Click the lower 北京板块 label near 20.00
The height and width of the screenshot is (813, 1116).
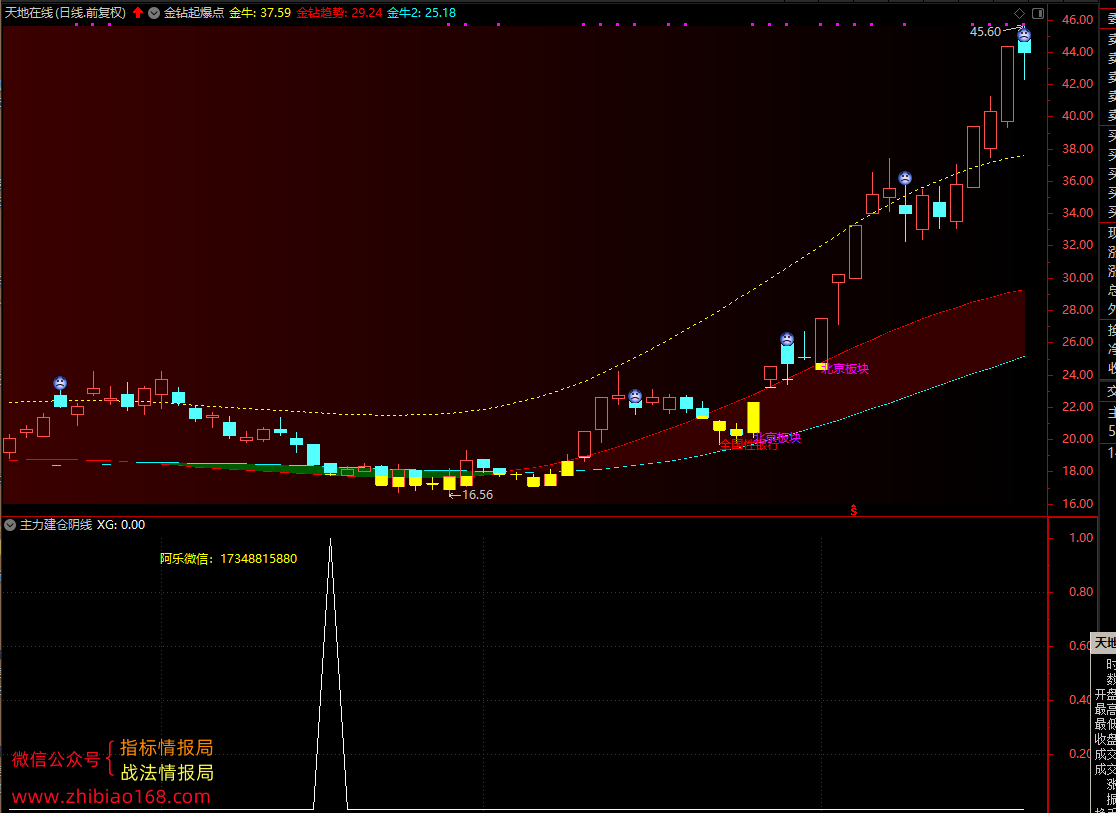pos(777,437)
